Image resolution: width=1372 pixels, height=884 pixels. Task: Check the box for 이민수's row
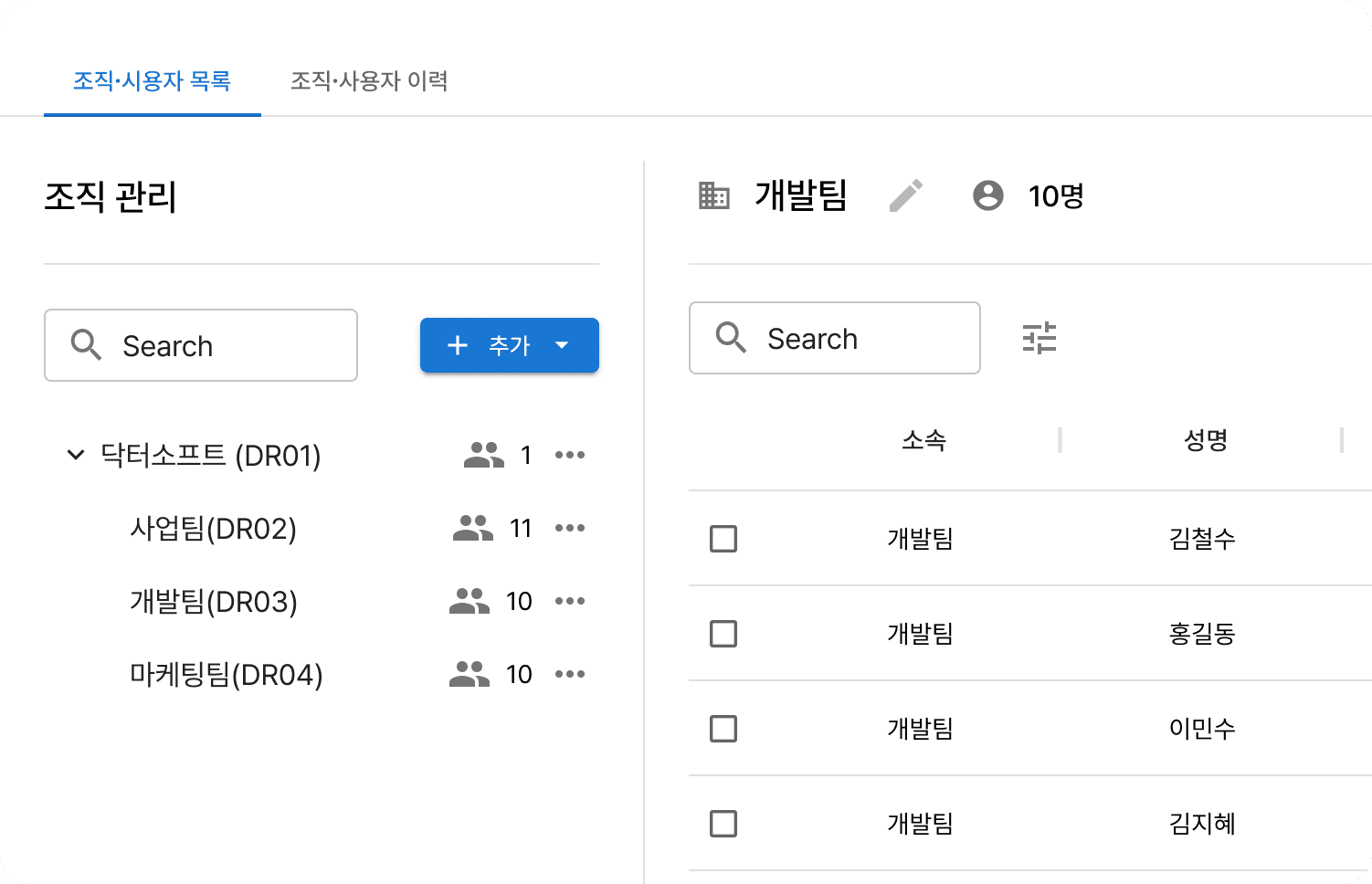723,729
